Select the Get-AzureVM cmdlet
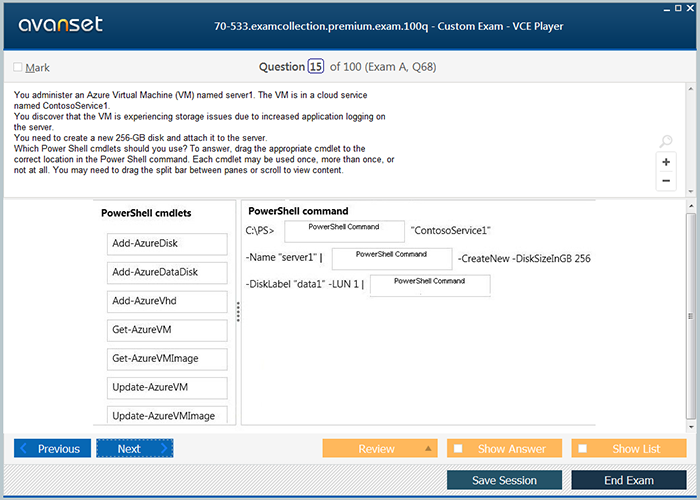700x500 pixels. tap(167, 330)
